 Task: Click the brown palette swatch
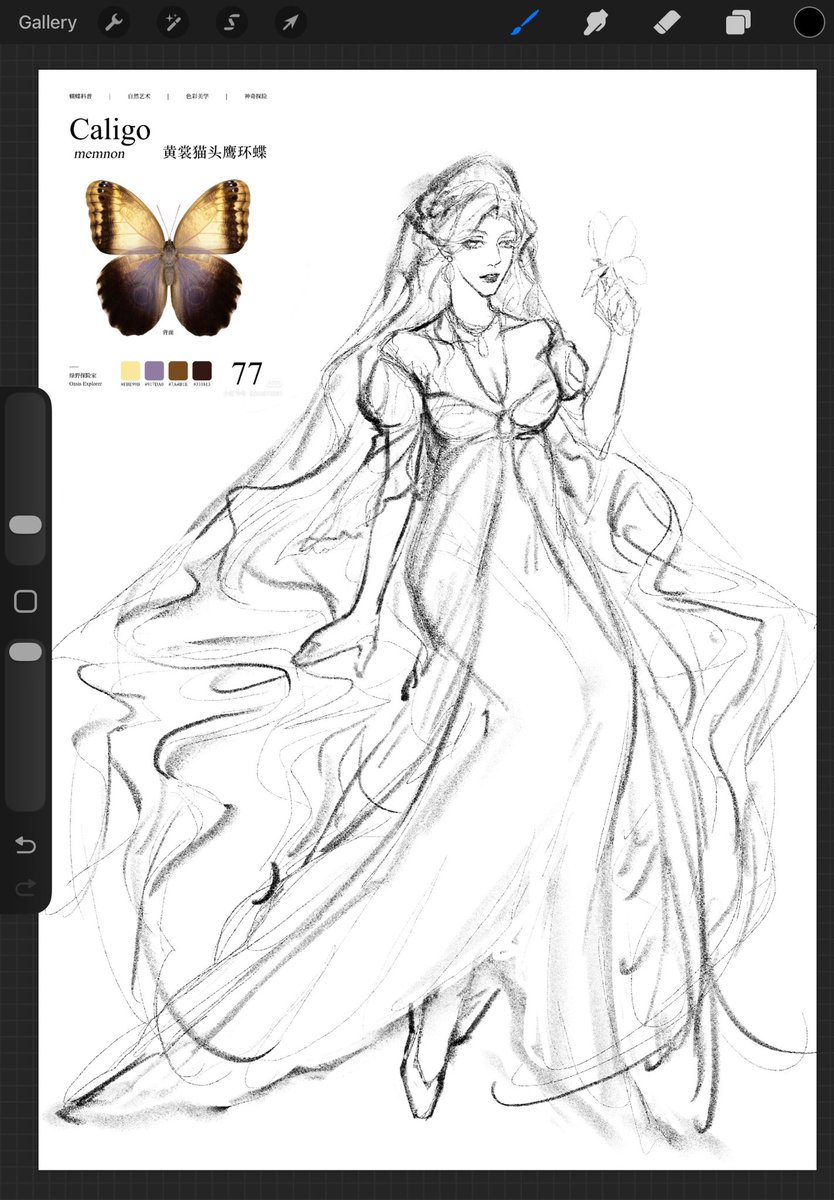[x=178, y=370]
